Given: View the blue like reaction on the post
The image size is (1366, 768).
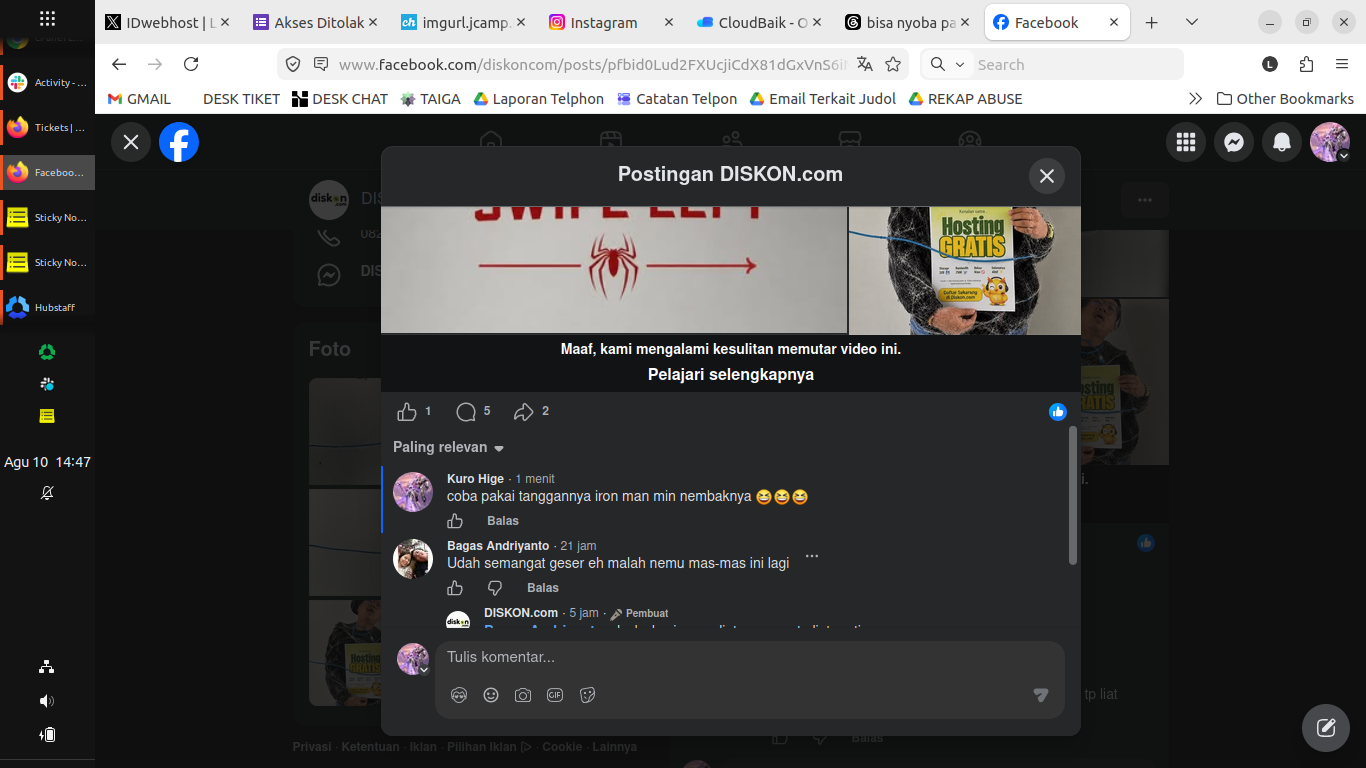Looking at the screenshot, I should (1058, 412).
